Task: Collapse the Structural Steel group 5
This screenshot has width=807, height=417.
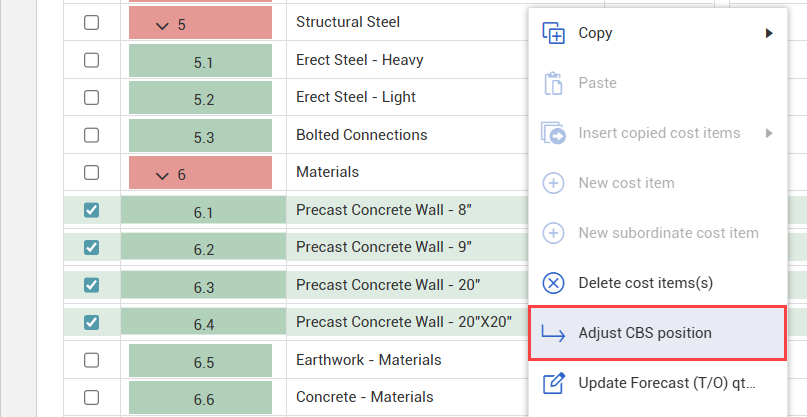Action: (164, 24)
